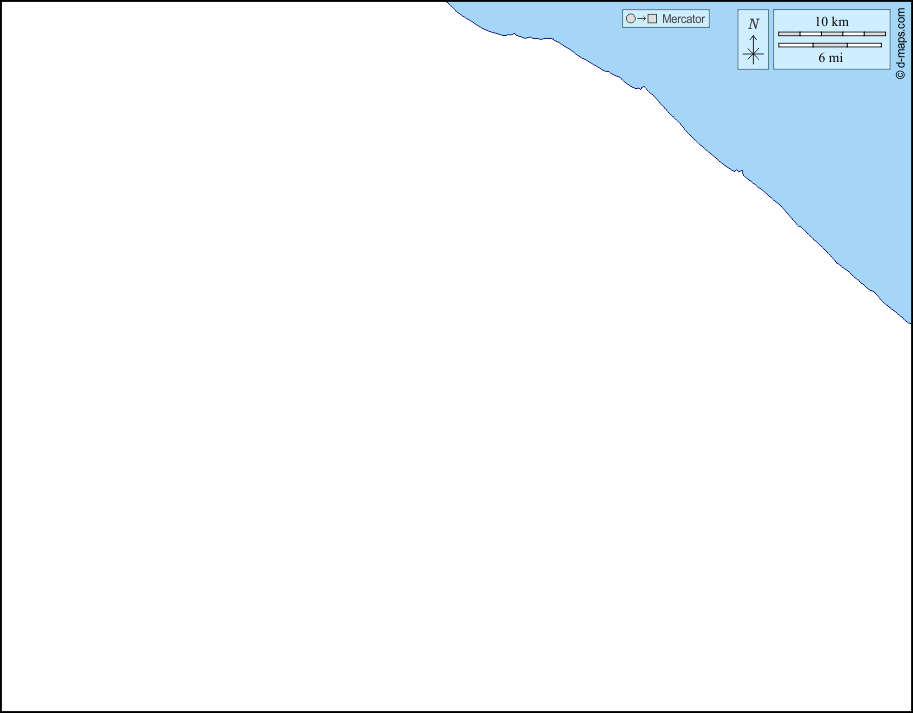Click the italic N letter above the compass
913x713 pixels.
(x=753, y=24)
